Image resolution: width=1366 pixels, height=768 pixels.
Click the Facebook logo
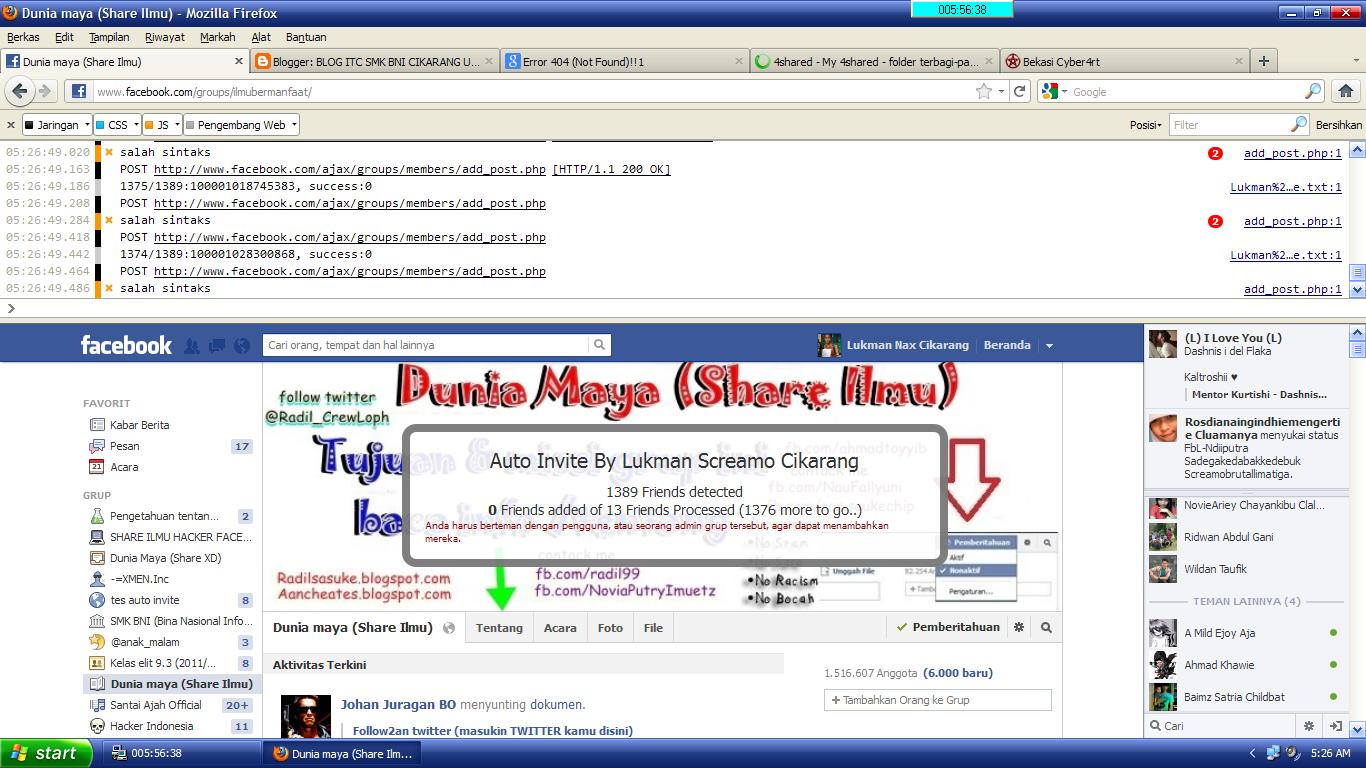click(126, 345)
